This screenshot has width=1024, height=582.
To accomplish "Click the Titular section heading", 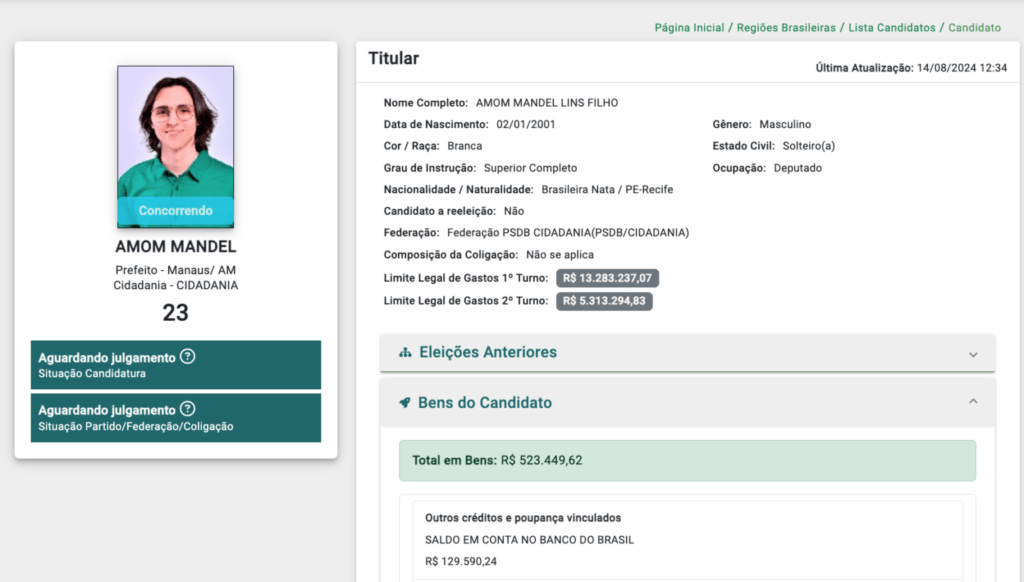I will pyautogui.click(x=394, y=58).
